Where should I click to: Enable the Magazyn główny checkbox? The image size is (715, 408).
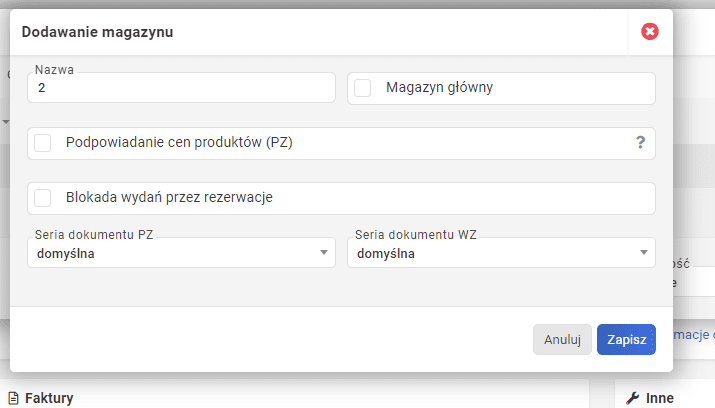tap(363, 88)
